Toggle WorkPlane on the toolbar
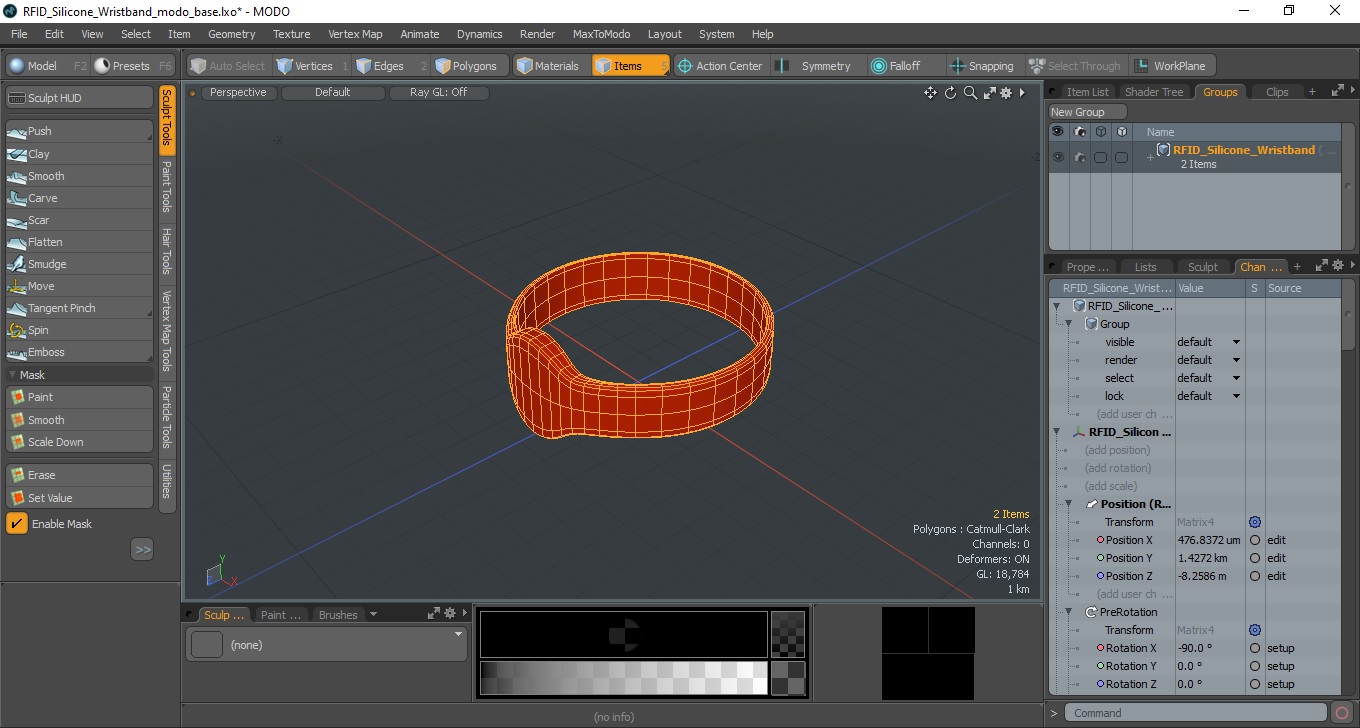Screen dimensions: 1360x728 click(1171, 66)
